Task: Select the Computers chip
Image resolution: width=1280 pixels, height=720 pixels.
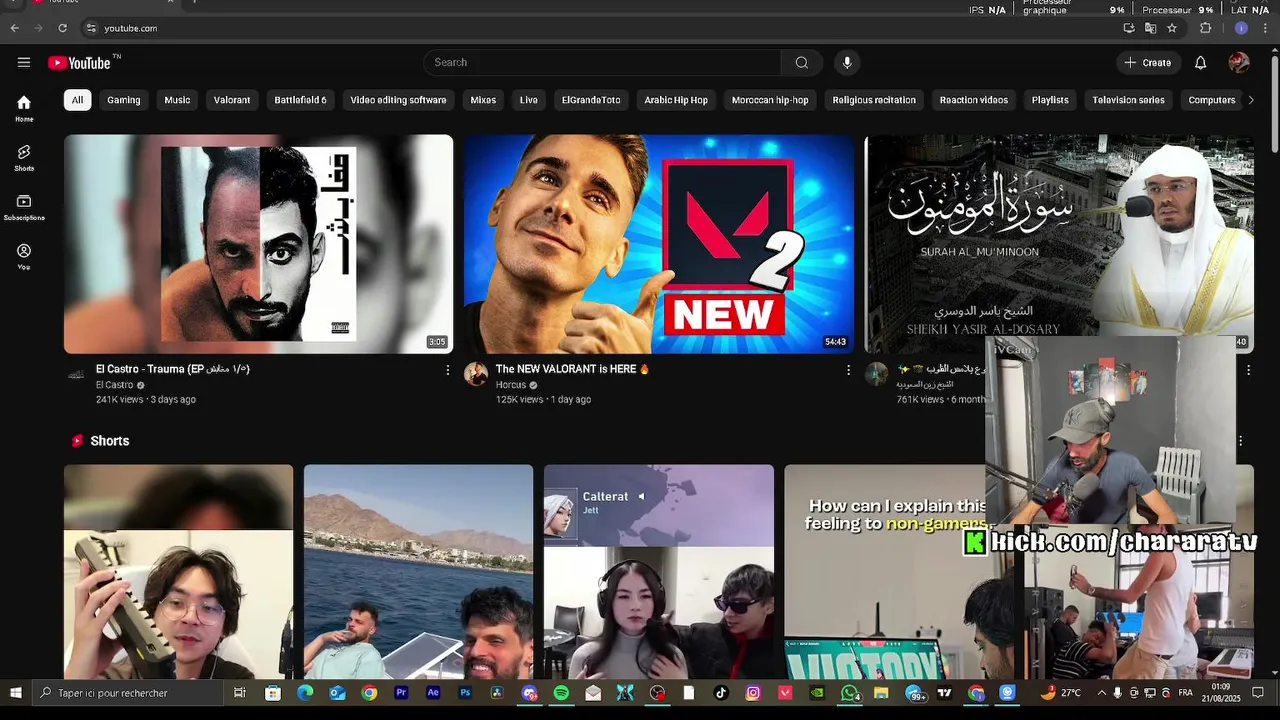Action: [x=1212, y=100]
